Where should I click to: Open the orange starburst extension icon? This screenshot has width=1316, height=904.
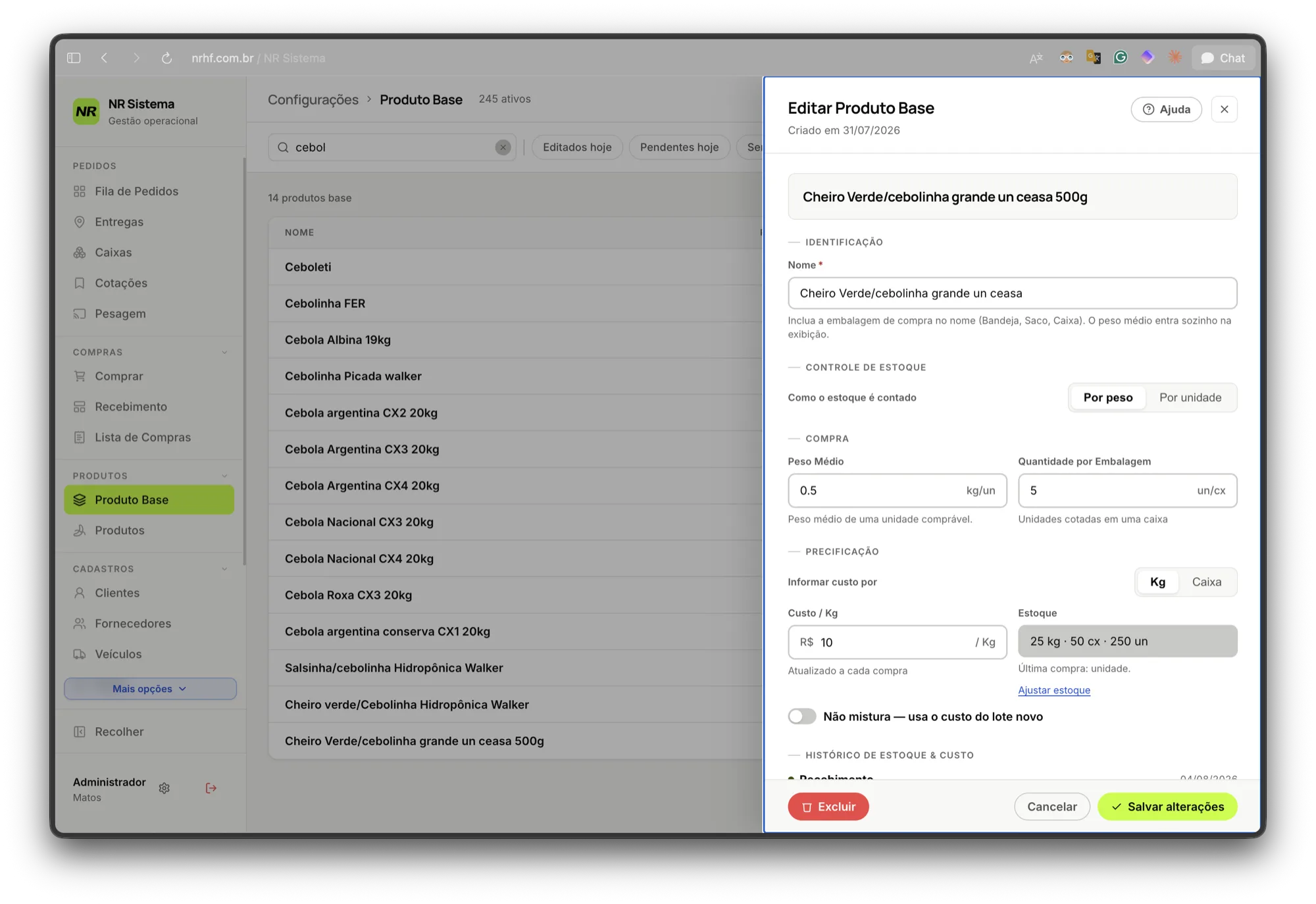(1175, 57)
